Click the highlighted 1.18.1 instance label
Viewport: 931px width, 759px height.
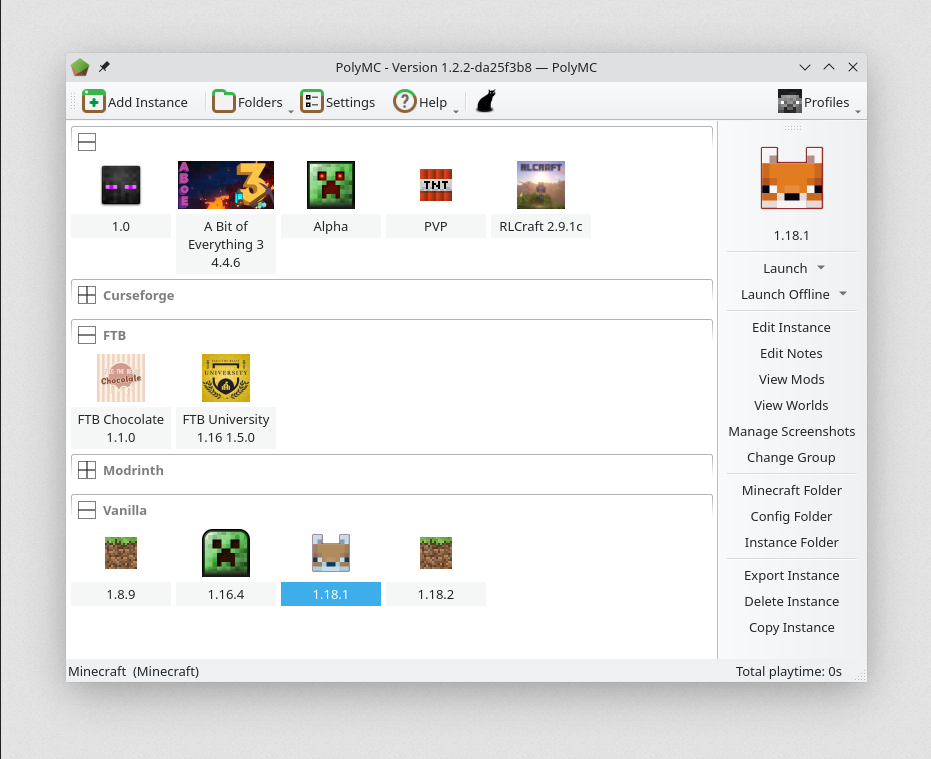(331, 594)
